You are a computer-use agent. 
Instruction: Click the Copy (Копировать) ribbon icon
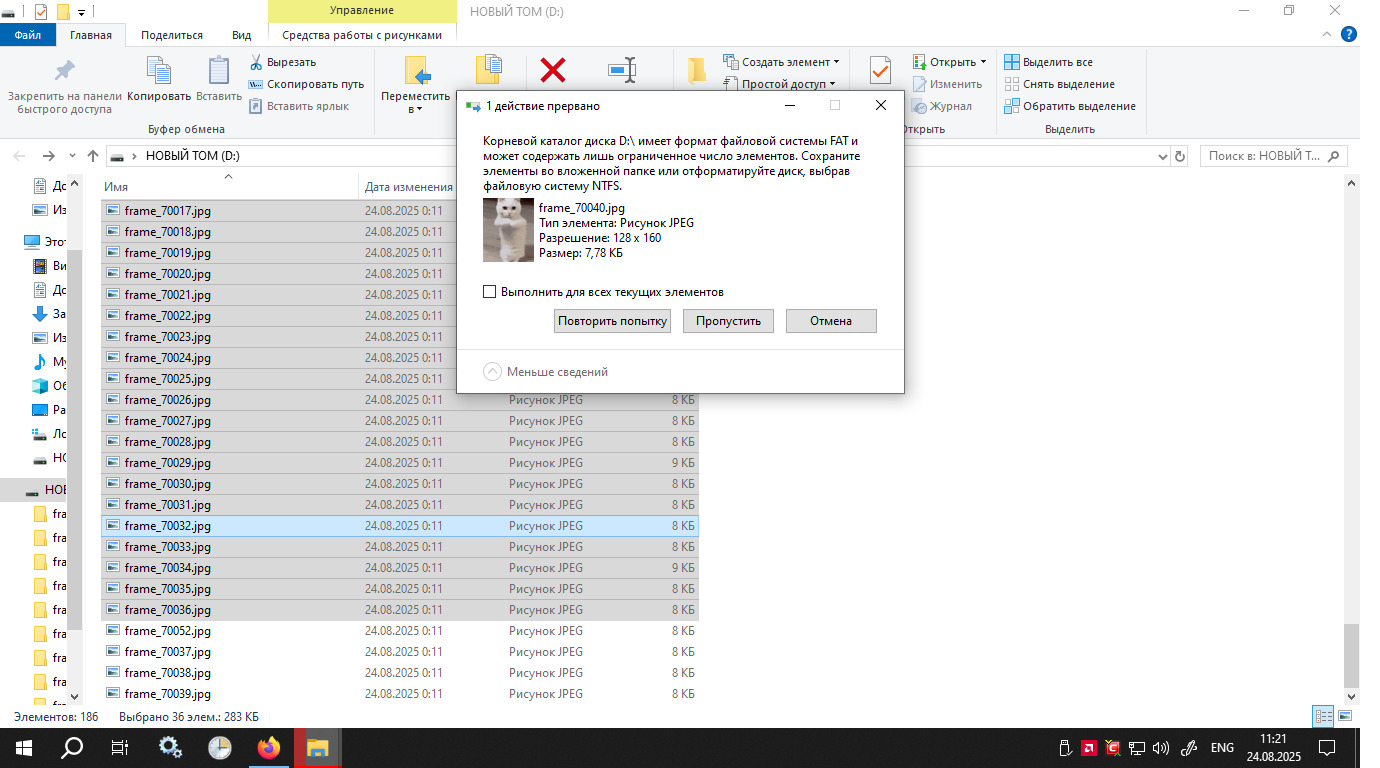[159, 72]
